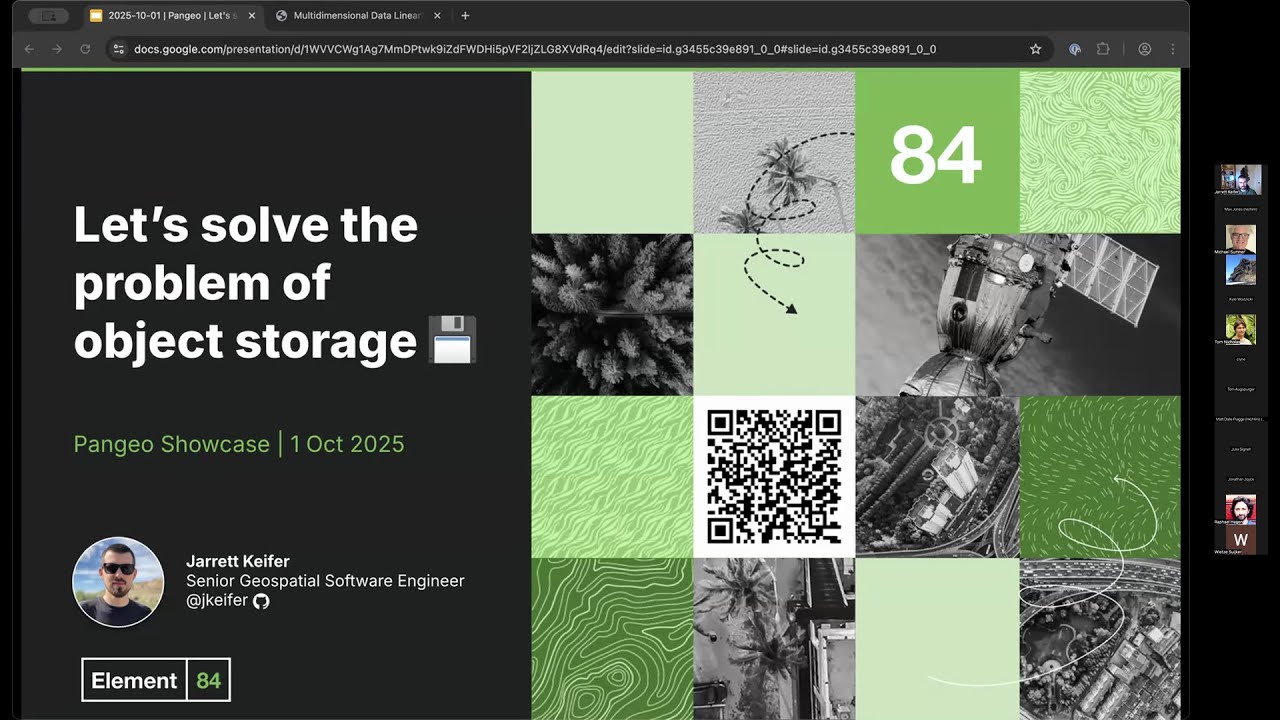Click the "Pangeo Showcase | 1 Oct 2025" text
This screenshot has width=1280, height=720.
(239, 444)
